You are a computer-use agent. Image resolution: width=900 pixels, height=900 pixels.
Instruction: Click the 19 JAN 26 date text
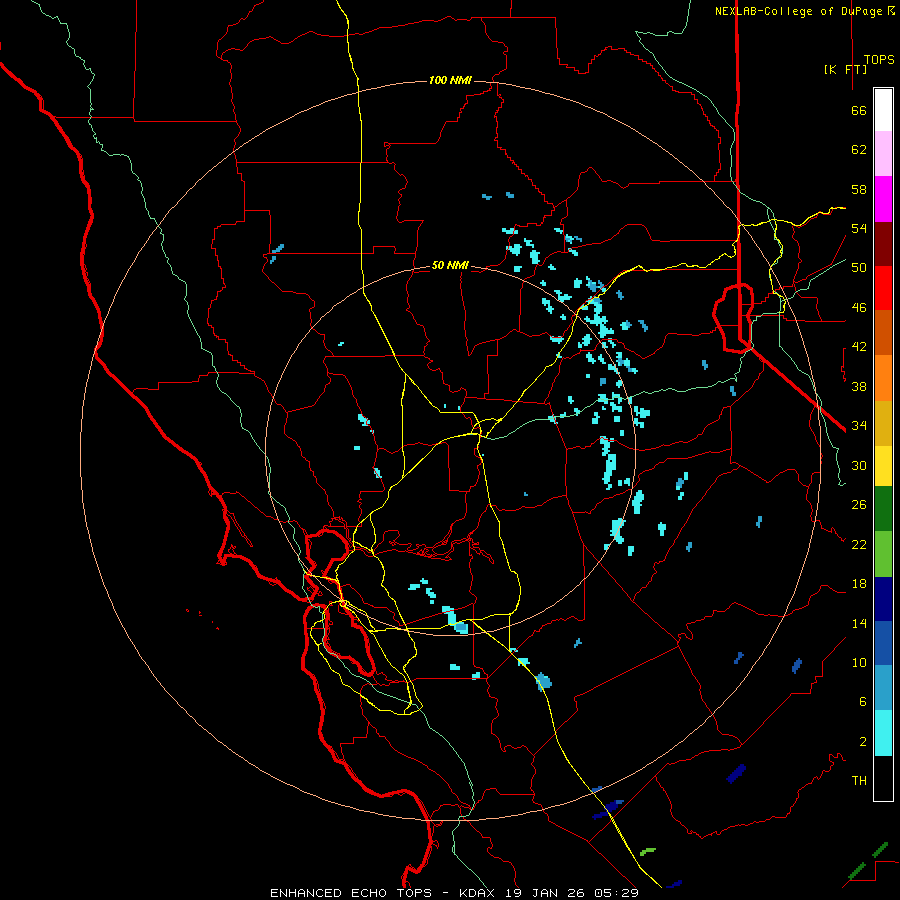click(546, 893)
